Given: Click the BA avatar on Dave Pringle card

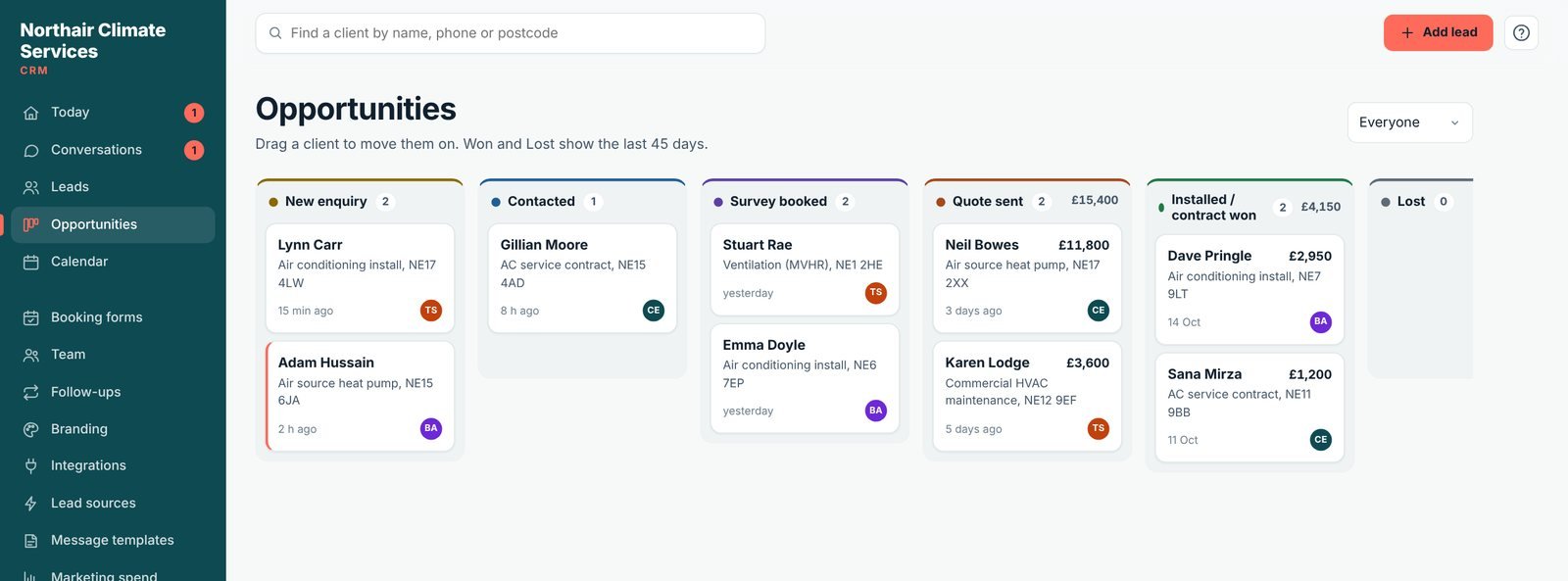Looking at the screenshot, I should tap(1321, 321).
